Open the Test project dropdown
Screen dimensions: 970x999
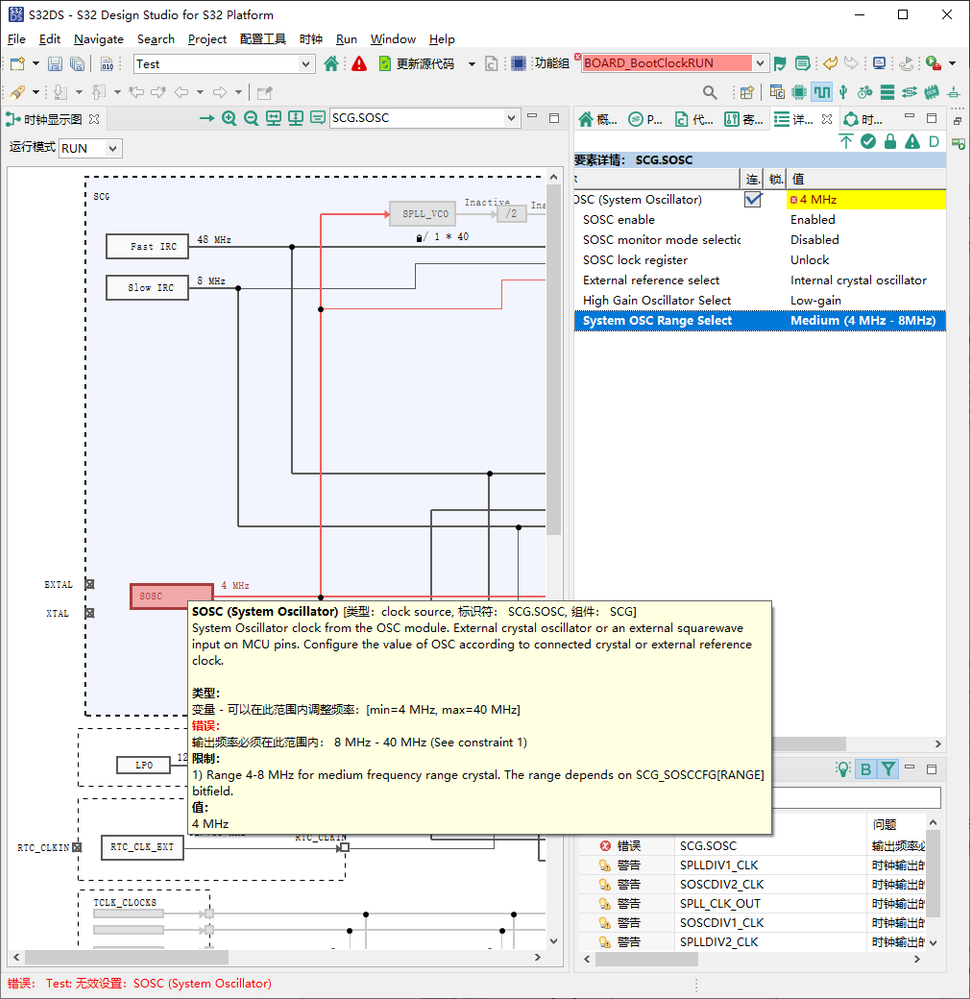(x=305, y=64)
